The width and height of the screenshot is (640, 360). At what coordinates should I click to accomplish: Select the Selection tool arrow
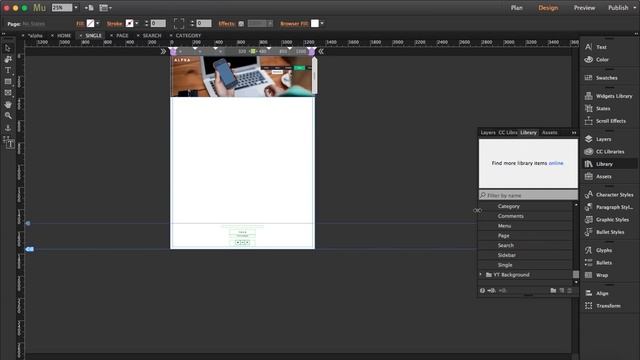coord(8,48)
